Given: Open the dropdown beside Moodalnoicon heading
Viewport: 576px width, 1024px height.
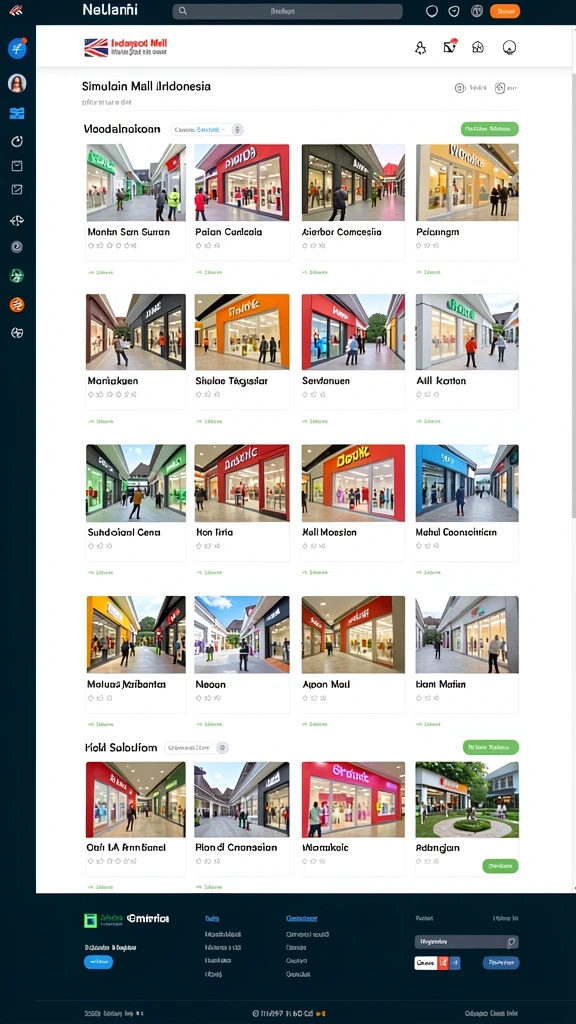Looking at the screenshot, I should (x=200, y=129).
